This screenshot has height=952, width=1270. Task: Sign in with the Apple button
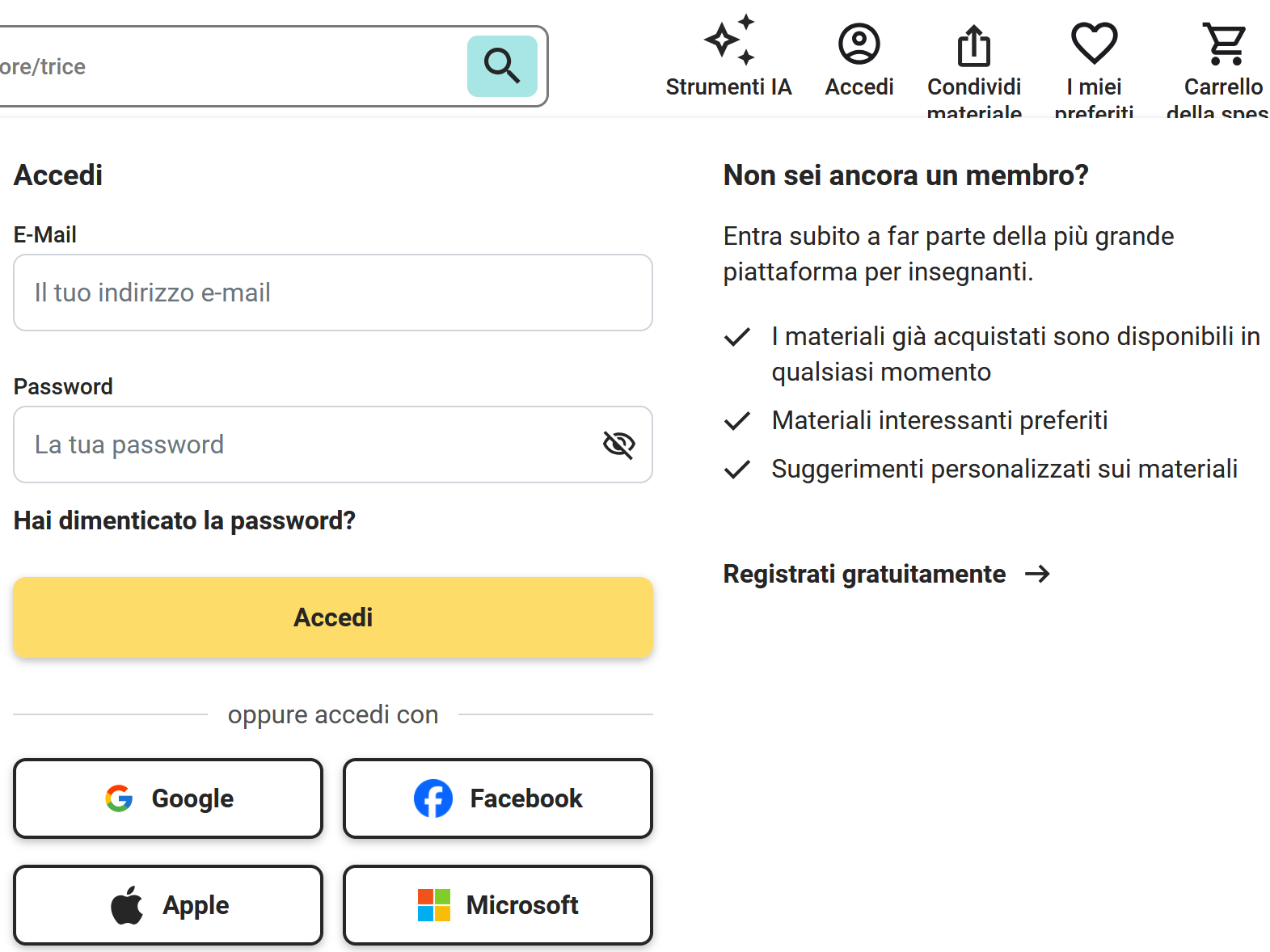tap(168, 905)
